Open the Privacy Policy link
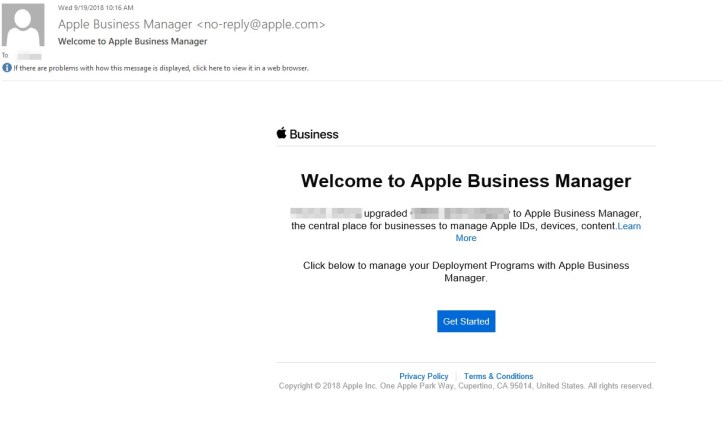723x427 pixels. [x=424, y=376]
